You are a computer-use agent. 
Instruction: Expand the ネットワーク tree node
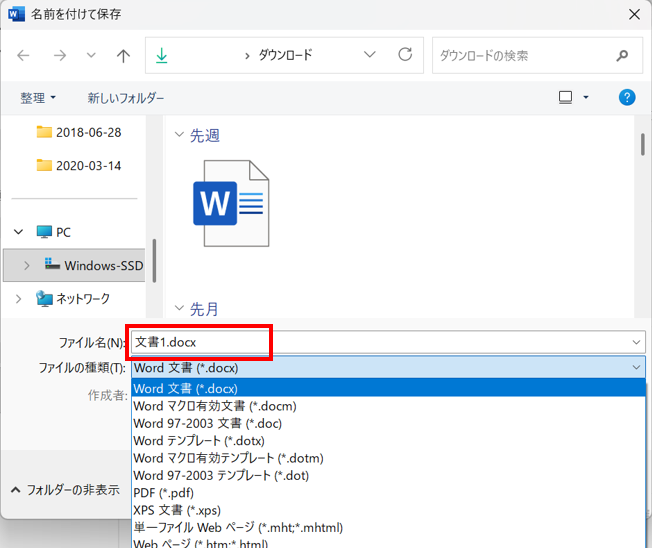(18, 298)
